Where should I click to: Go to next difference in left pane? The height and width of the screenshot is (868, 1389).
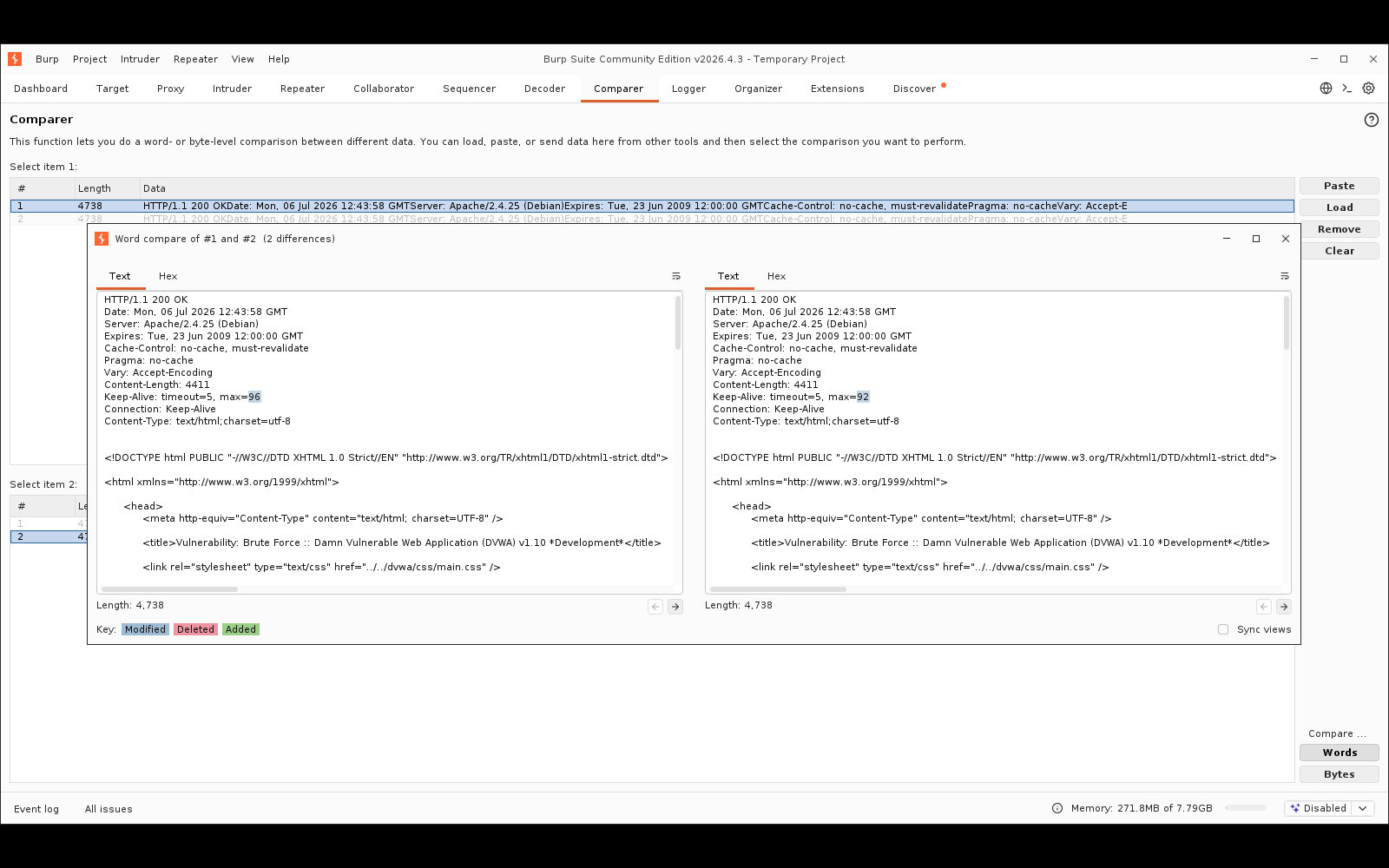coord(675,607)
